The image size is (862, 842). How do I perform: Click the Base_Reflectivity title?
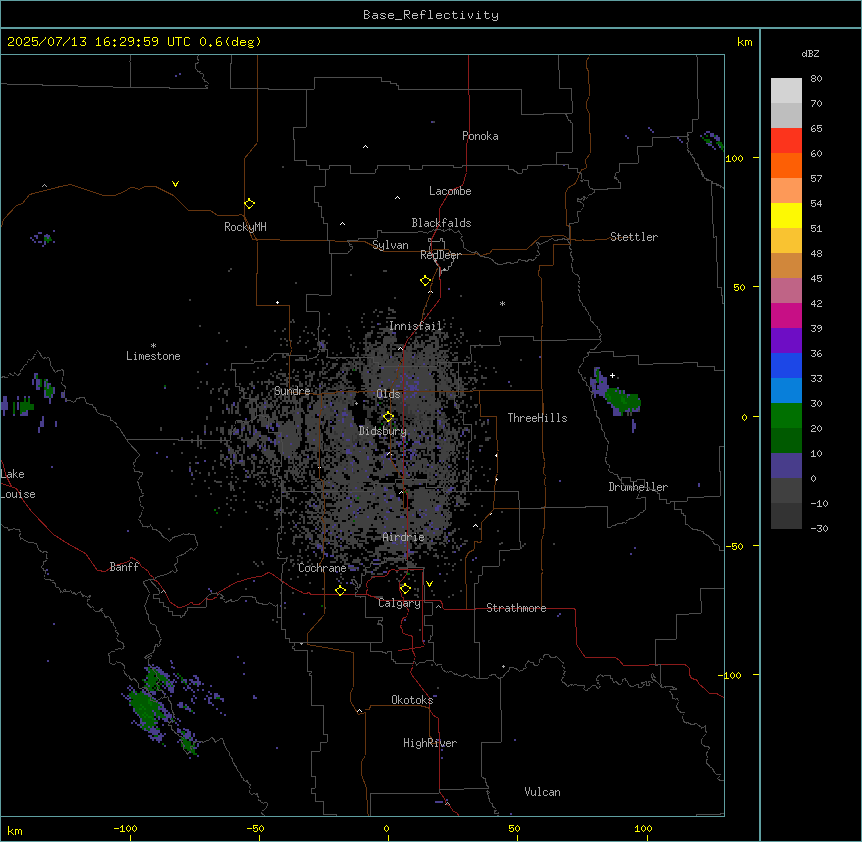coord(431,15)
